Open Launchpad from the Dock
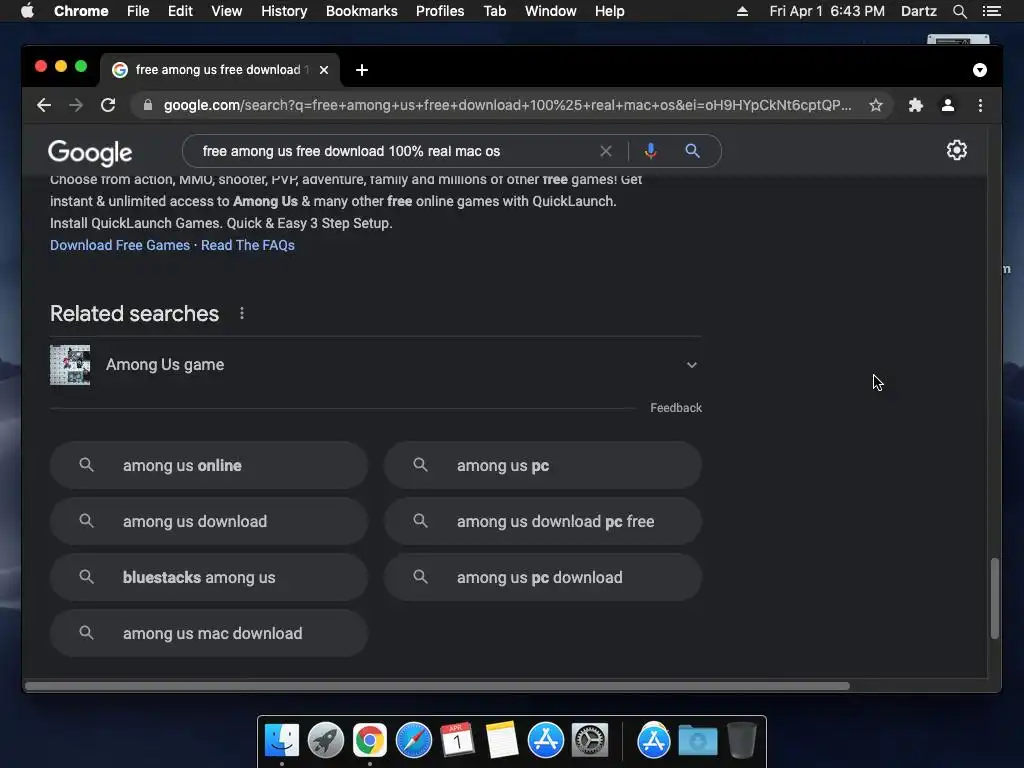Image resolution: width=1024 pixels, height=768 pixels. click(326, 741)
